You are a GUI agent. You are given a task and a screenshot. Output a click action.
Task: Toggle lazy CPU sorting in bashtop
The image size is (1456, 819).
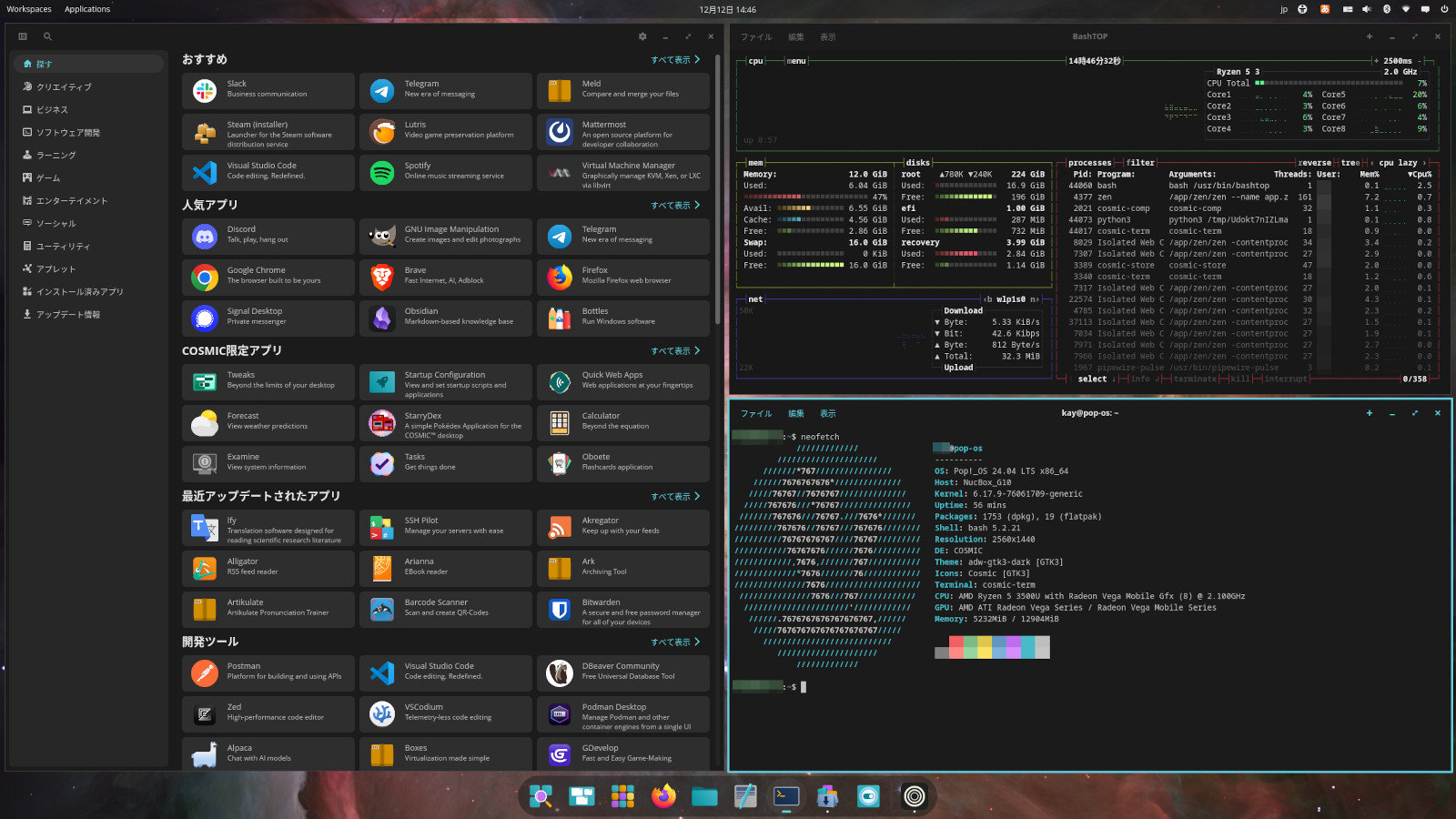(x=1408, y=163)
